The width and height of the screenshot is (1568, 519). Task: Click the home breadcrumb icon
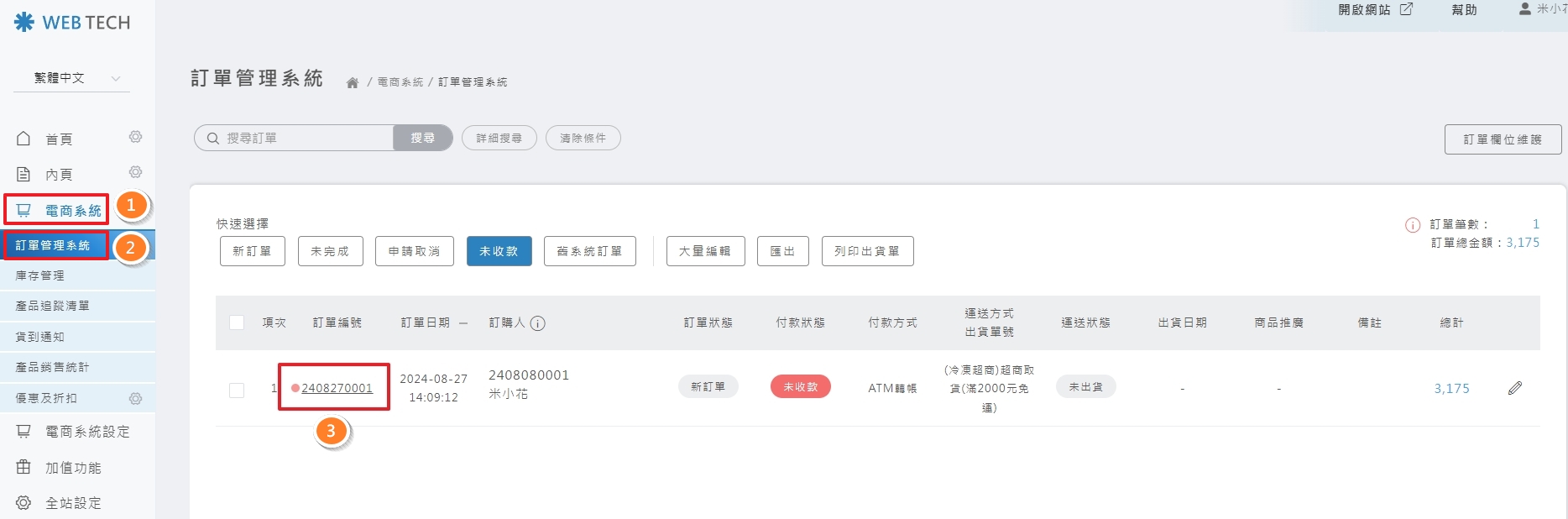point(353,82)
